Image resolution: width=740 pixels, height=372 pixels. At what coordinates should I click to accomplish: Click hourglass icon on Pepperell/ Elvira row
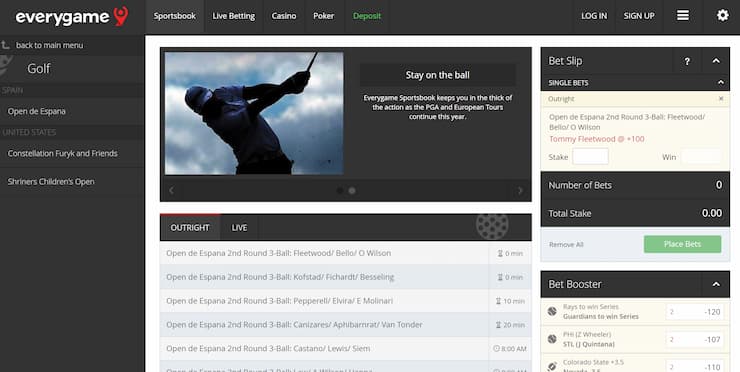[x=498, y=301]
